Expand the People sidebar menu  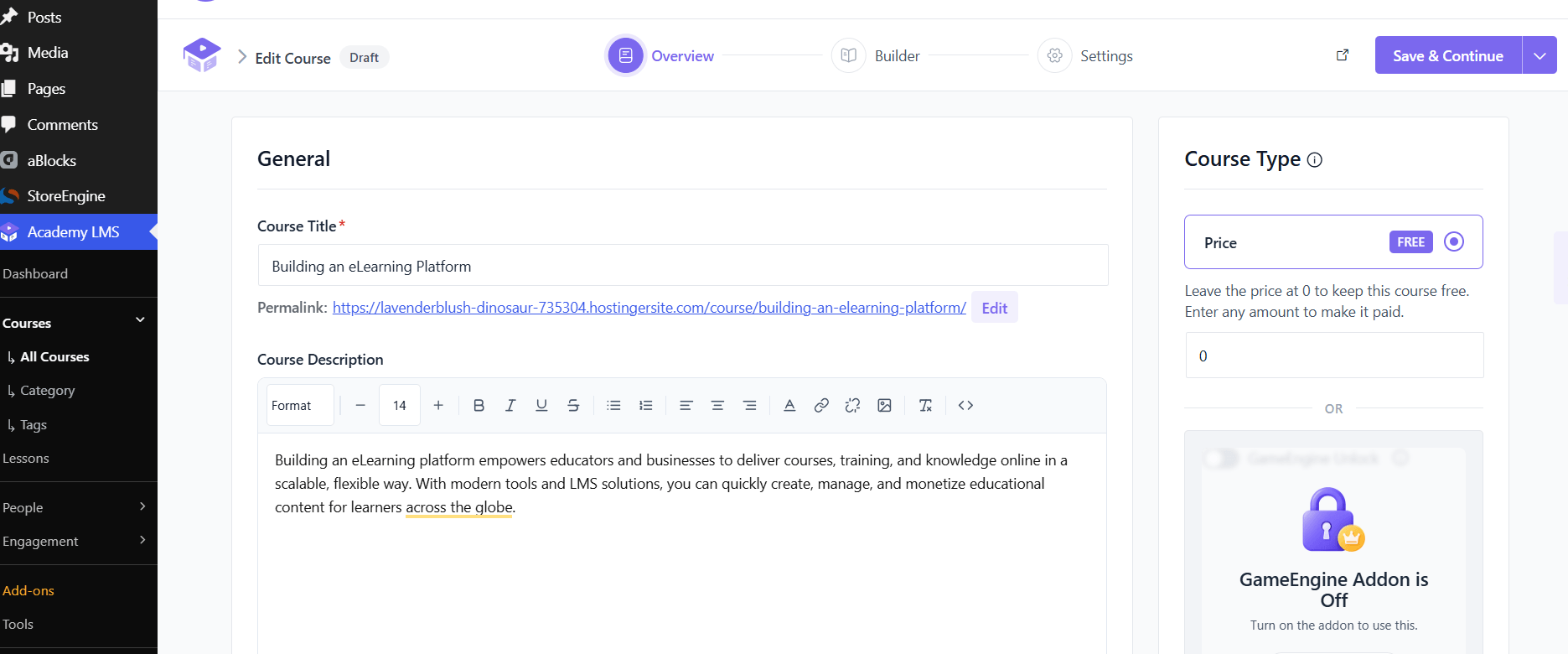pos(74,507)
